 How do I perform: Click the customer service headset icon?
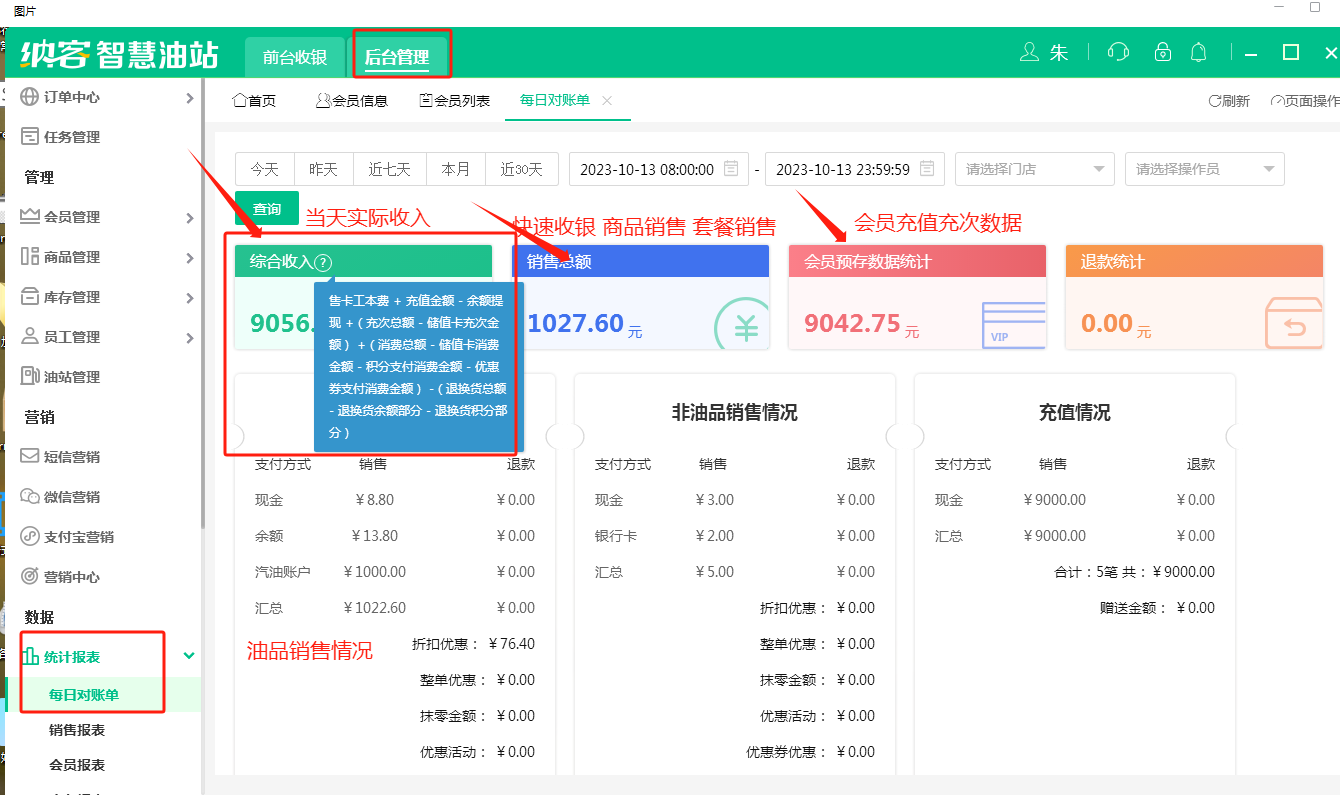pos(1117,51)
